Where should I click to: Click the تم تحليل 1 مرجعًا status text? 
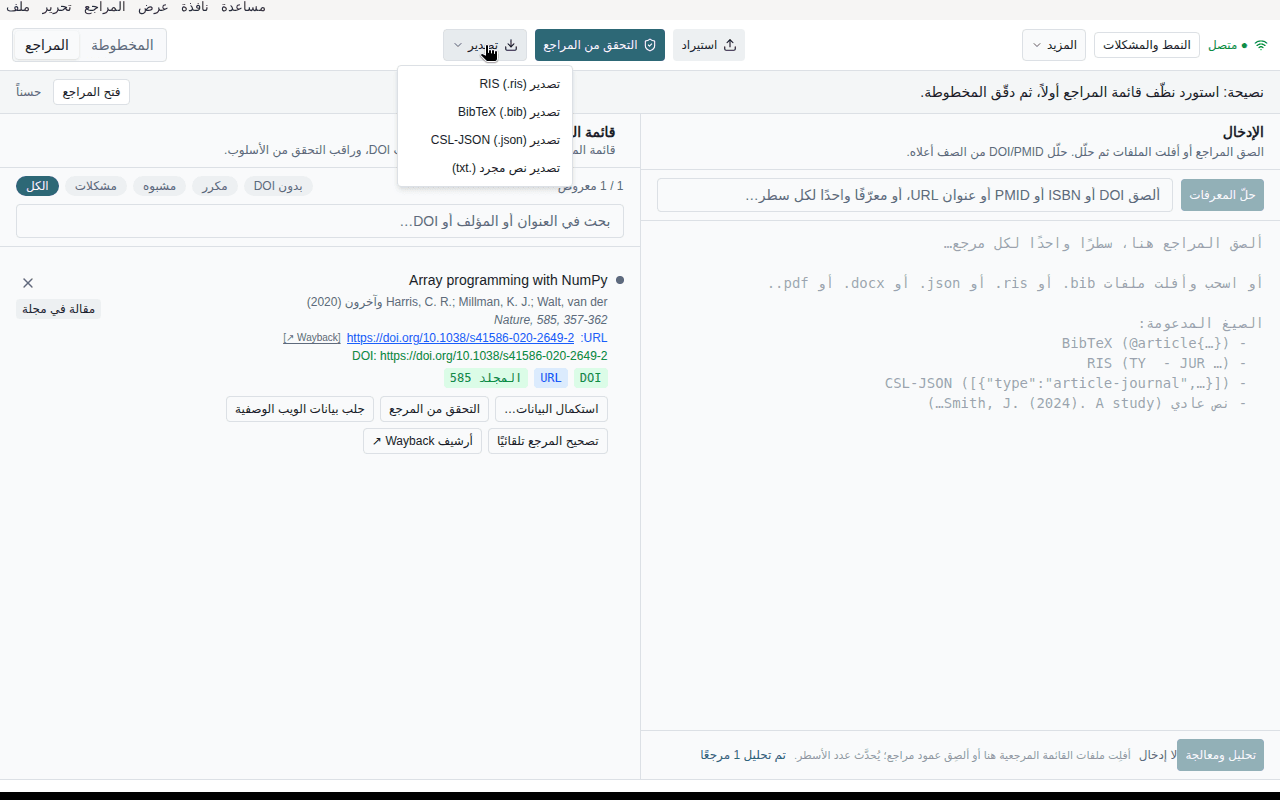(743, 755)
